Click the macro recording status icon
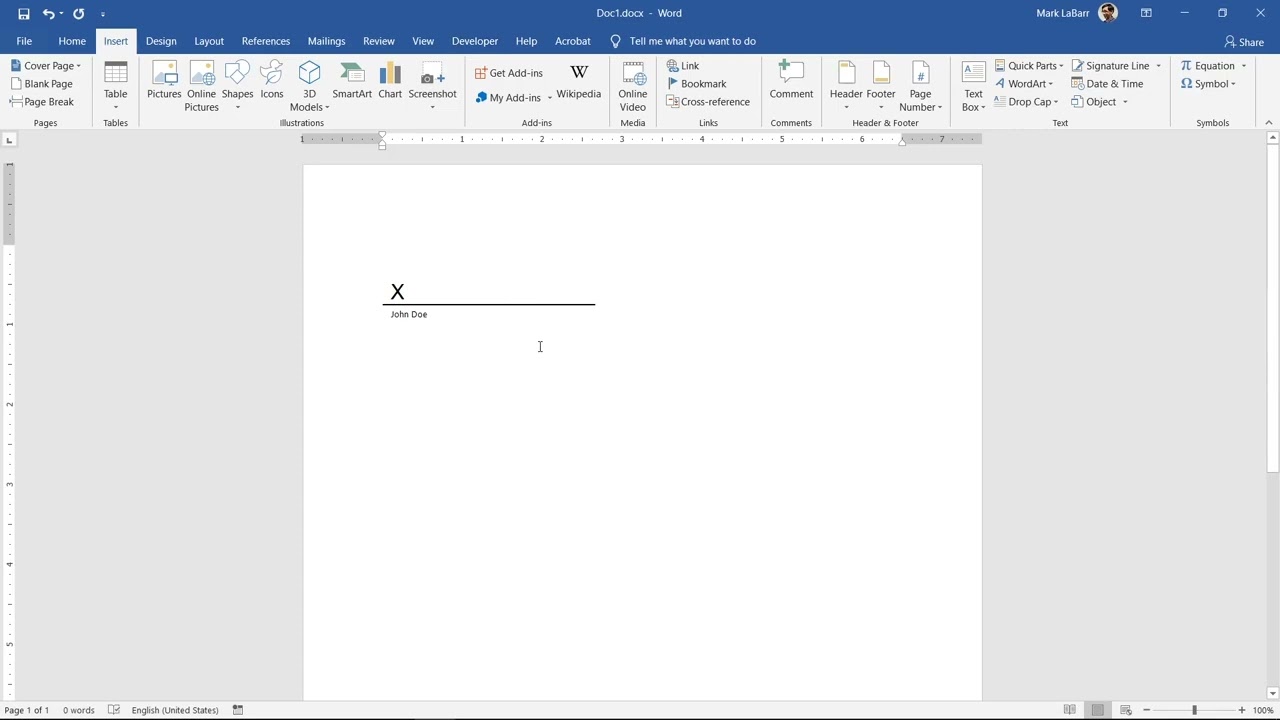This screenshot has height=720, width=1280. pos(238,710)
